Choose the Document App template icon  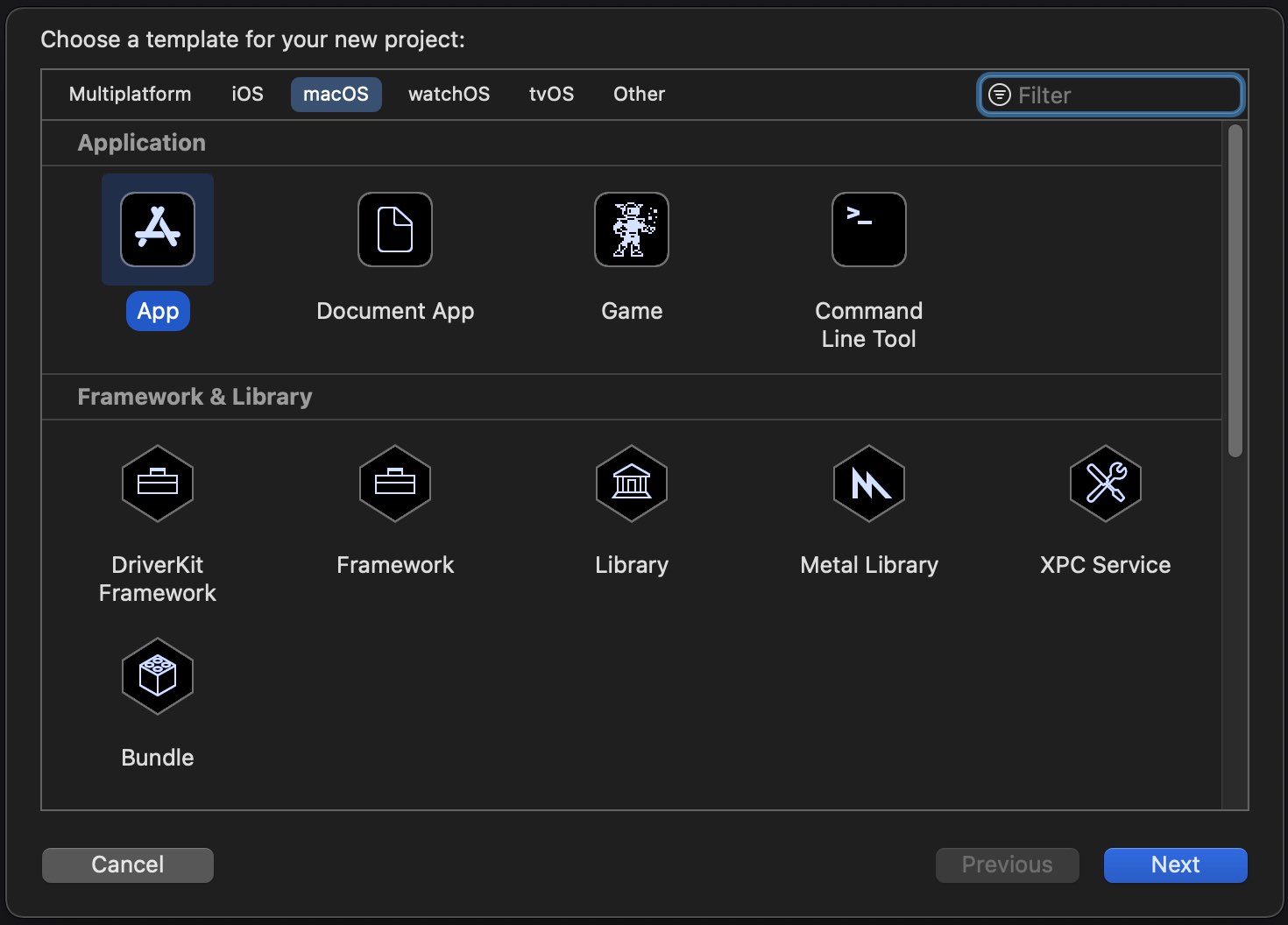[x=395, y=229]
